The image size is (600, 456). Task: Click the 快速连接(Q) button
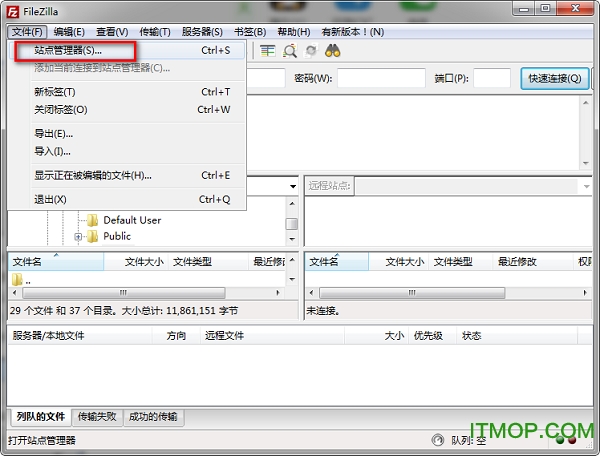coord(554,78)
